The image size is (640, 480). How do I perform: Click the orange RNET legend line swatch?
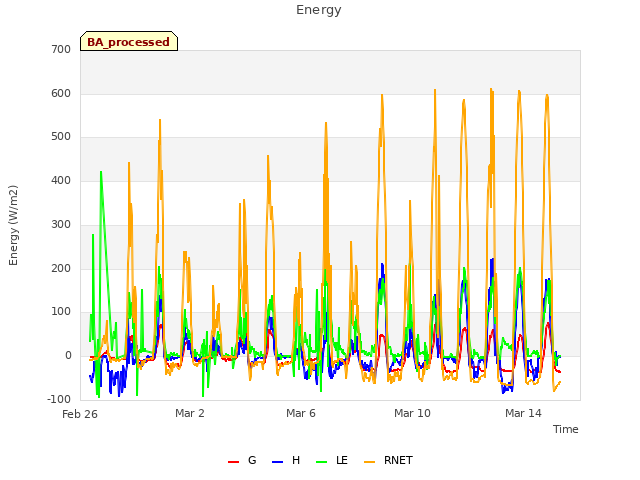tap(369, 462)
